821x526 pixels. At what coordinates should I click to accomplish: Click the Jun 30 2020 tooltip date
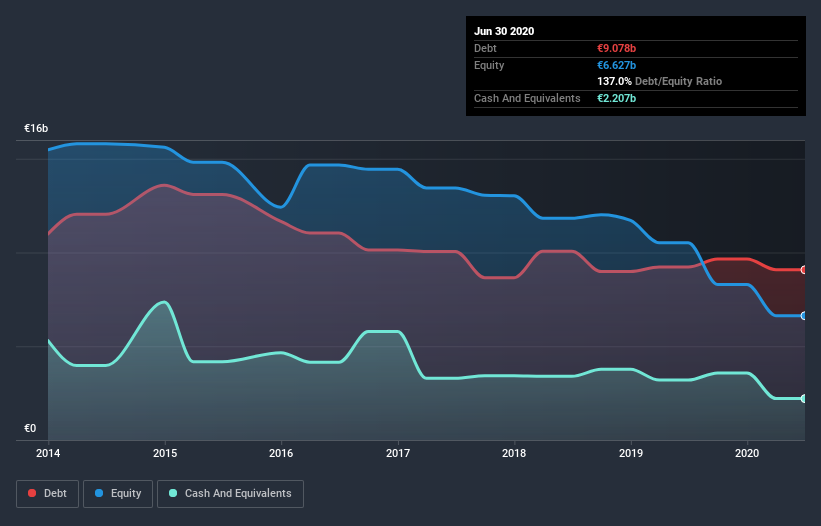click(x=504, y=31)
